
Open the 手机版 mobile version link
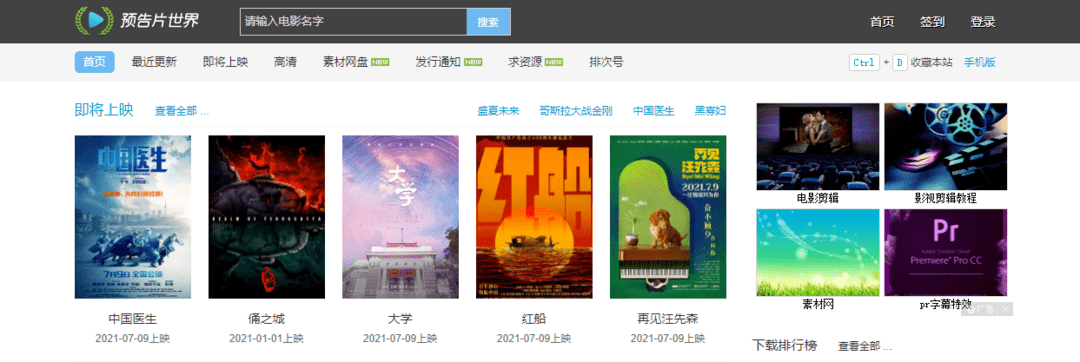(x=979, y=62)
